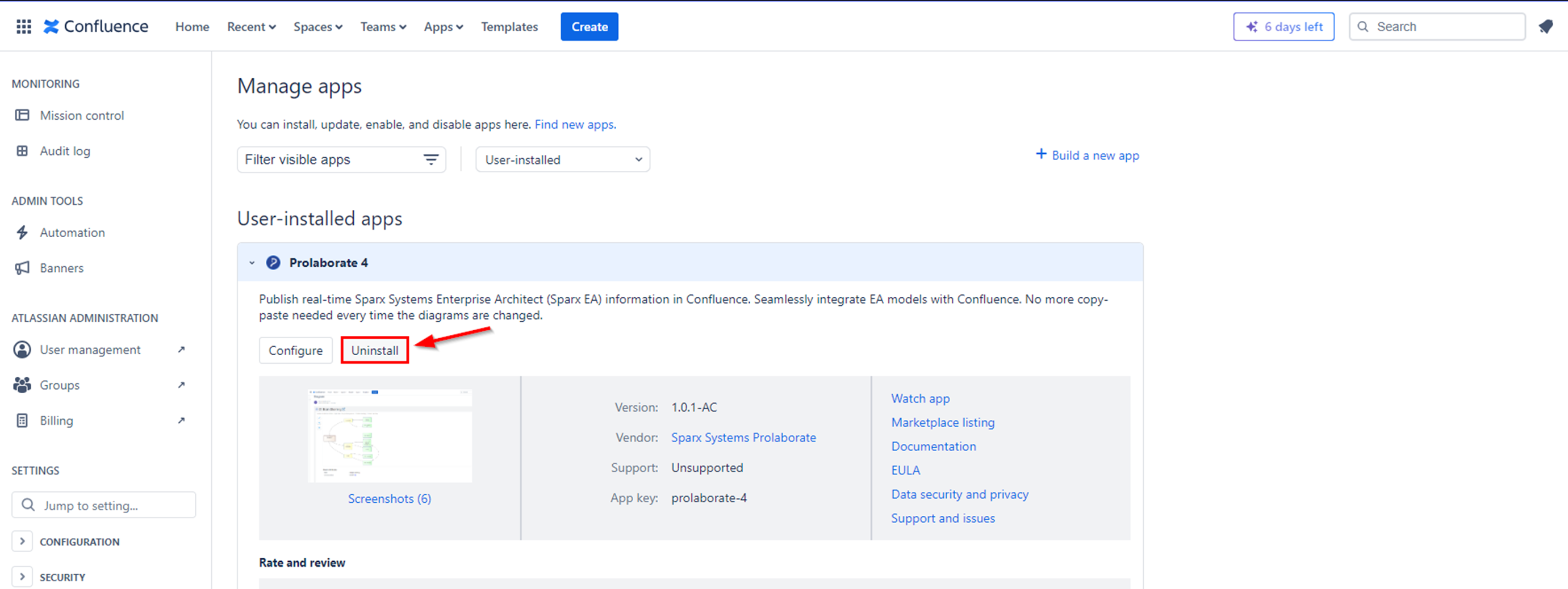Open Templates in top navigation
The image size is (1568, 589).
509,27
